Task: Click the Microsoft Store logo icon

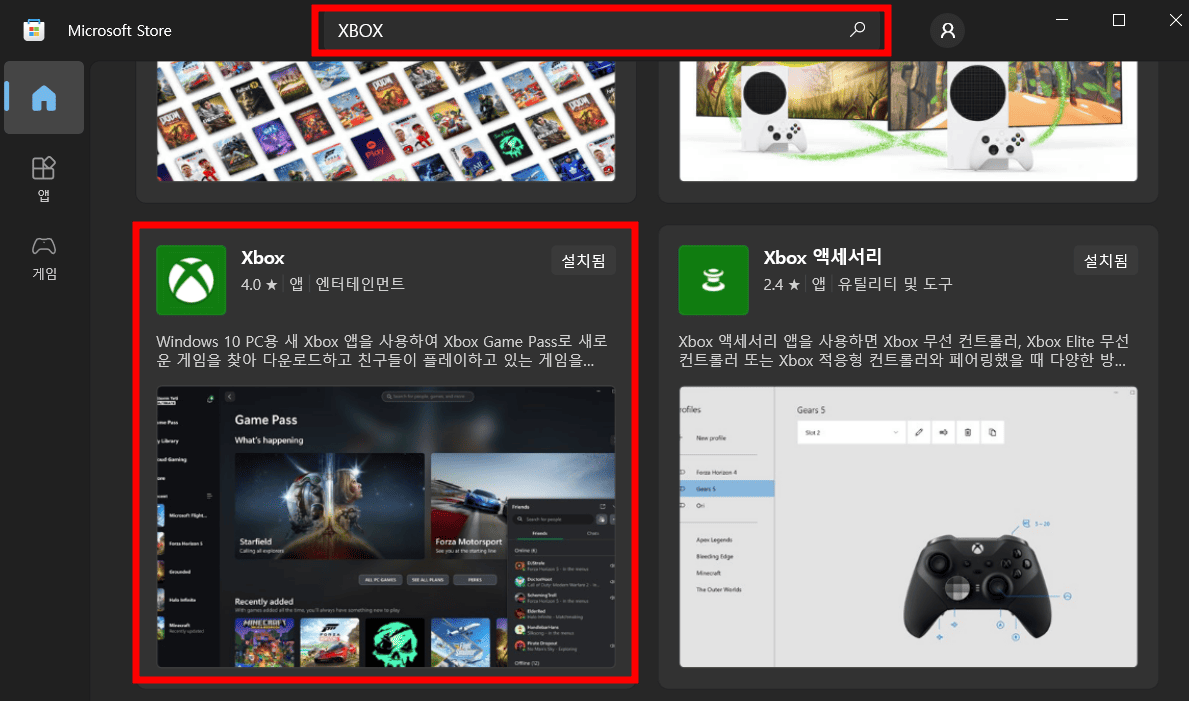Action: 34,30
